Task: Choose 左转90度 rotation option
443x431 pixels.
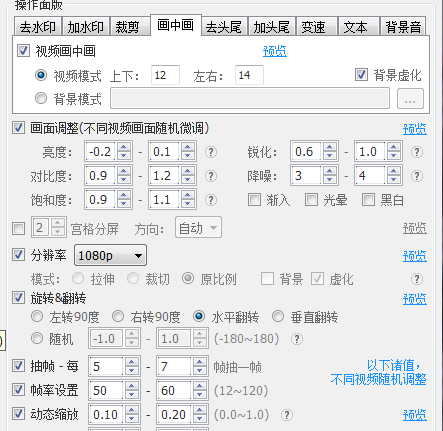Action: point(37,316)
